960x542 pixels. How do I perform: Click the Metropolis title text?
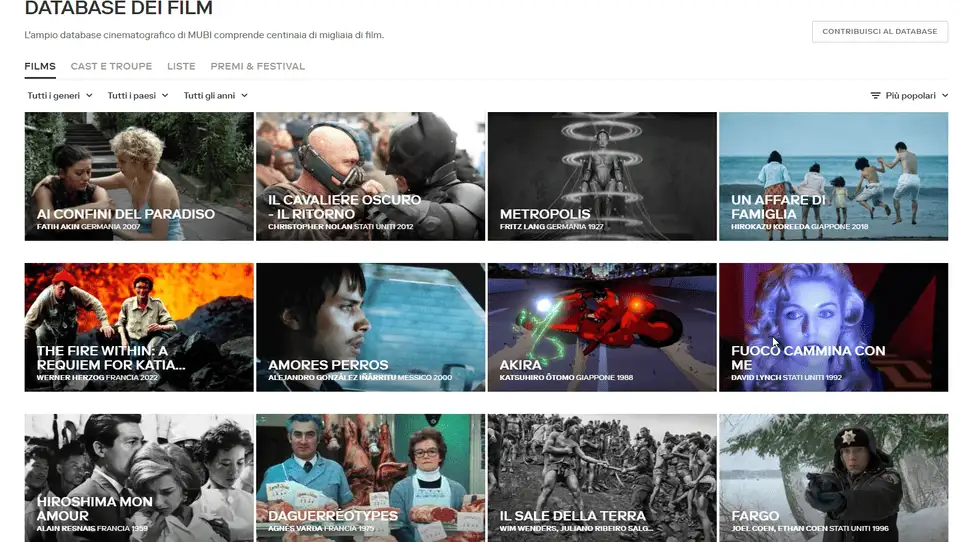pos(545,214)
